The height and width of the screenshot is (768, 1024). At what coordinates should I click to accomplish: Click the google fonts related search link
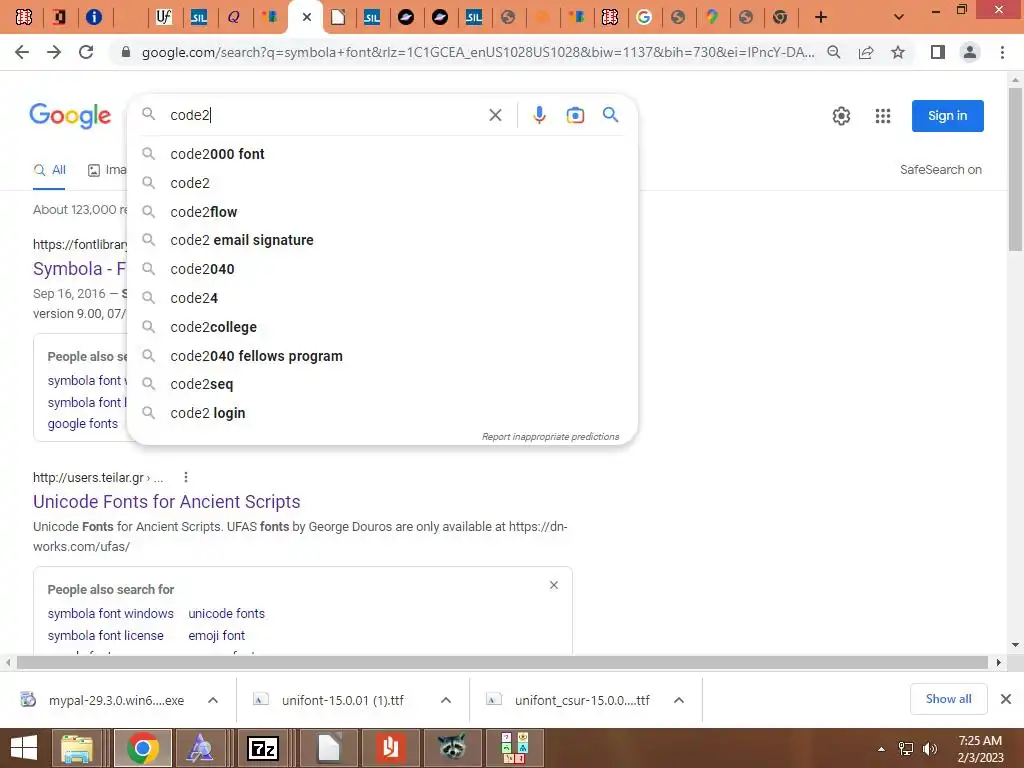[82, 423]
